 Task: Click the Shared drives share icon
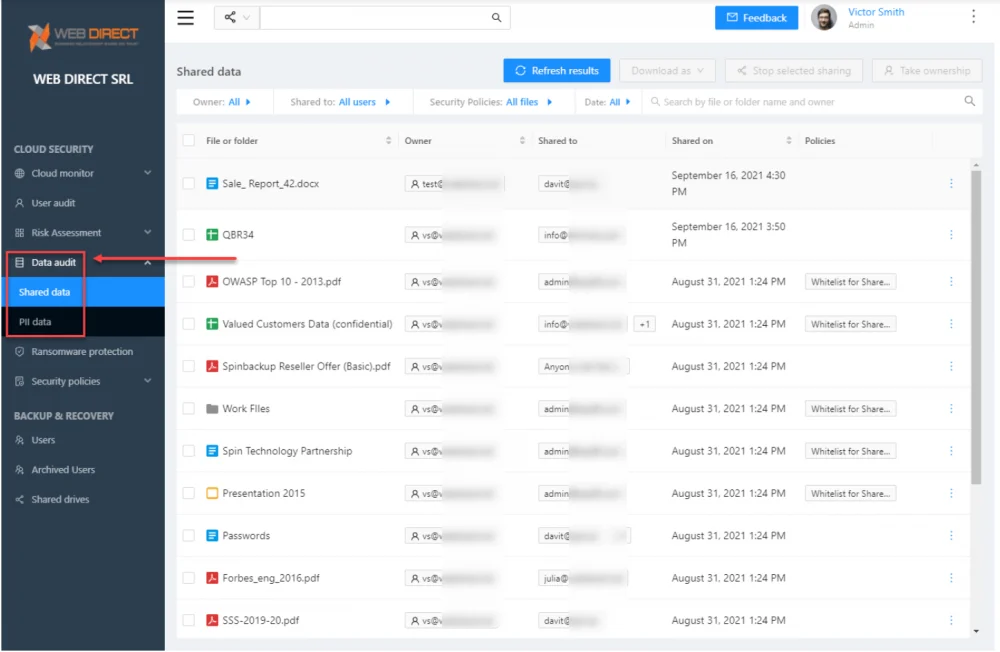point(20,500)
